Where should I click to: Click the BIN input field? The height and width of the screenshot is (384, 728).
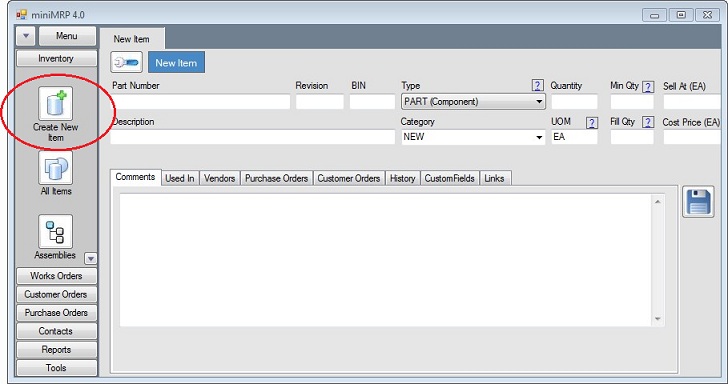(372, 102)
